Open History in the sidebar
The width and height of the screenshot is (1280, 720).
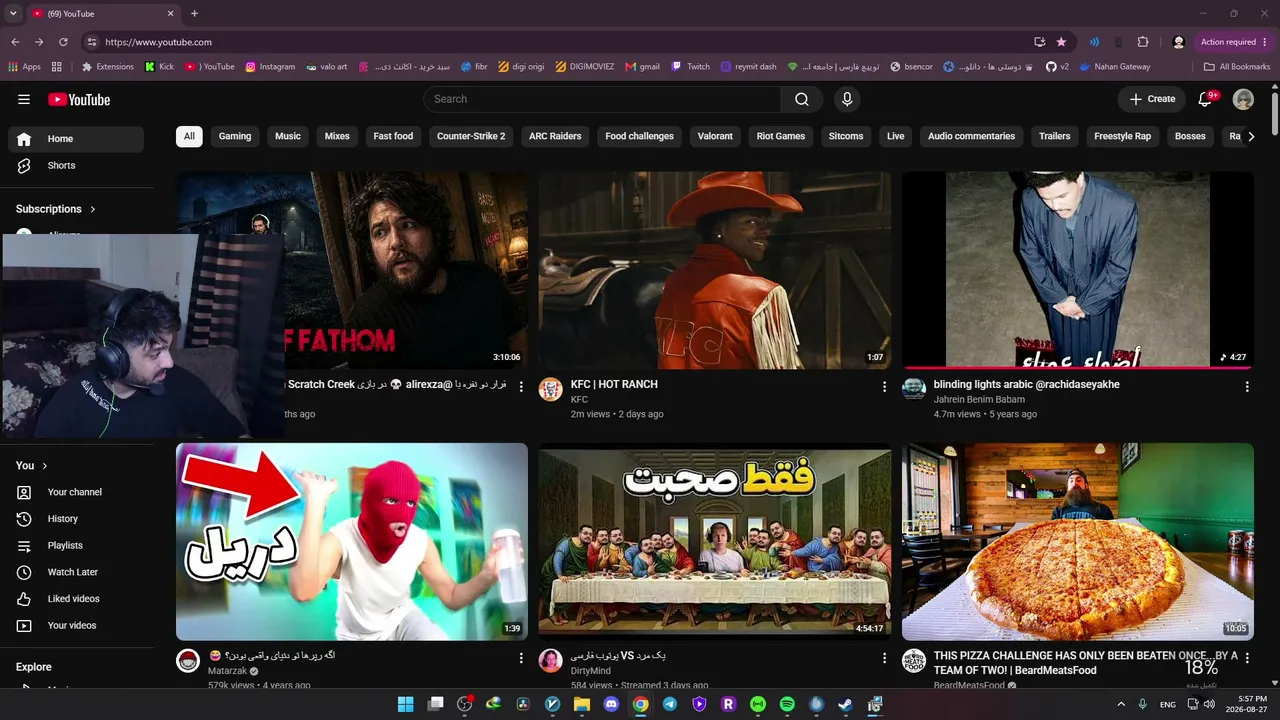click(76, 519)
